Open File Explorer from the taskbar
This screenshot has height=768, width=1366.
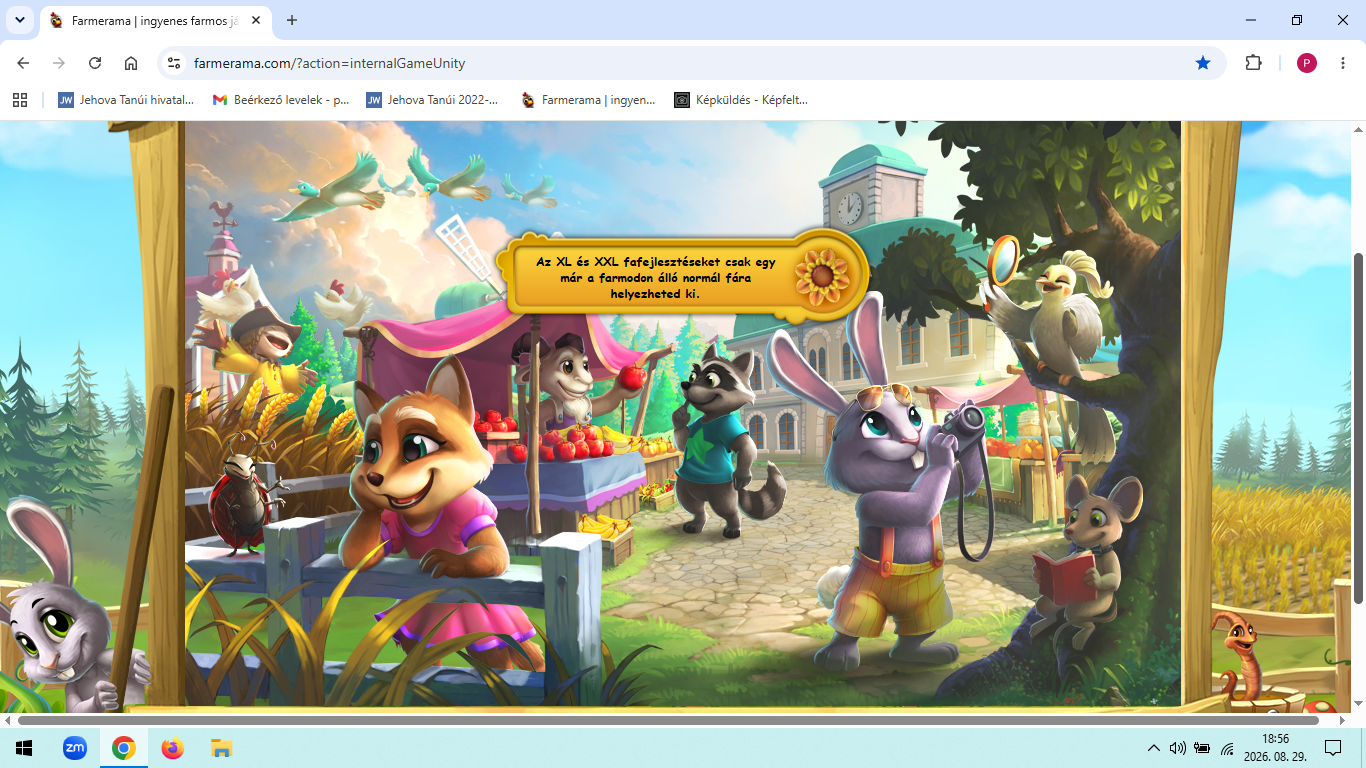point(222,748)
